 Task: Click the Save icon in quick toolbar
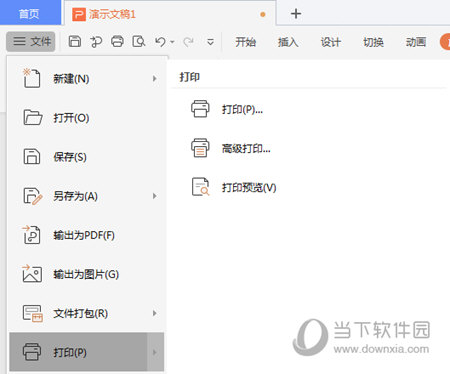(x=75, y=42)
